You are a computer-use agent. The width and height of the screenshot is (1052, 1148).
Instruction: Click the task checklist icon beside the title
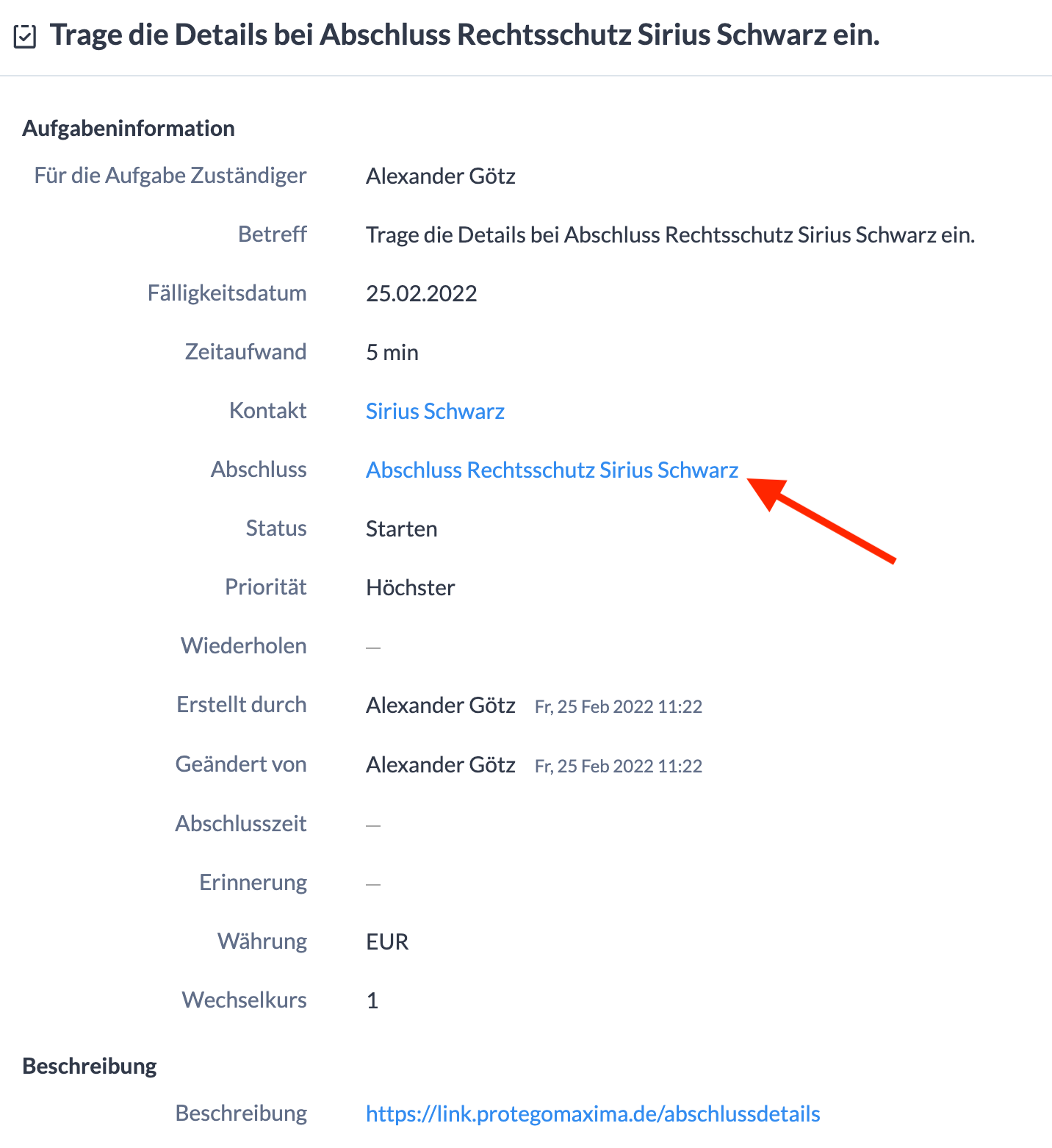25,36
